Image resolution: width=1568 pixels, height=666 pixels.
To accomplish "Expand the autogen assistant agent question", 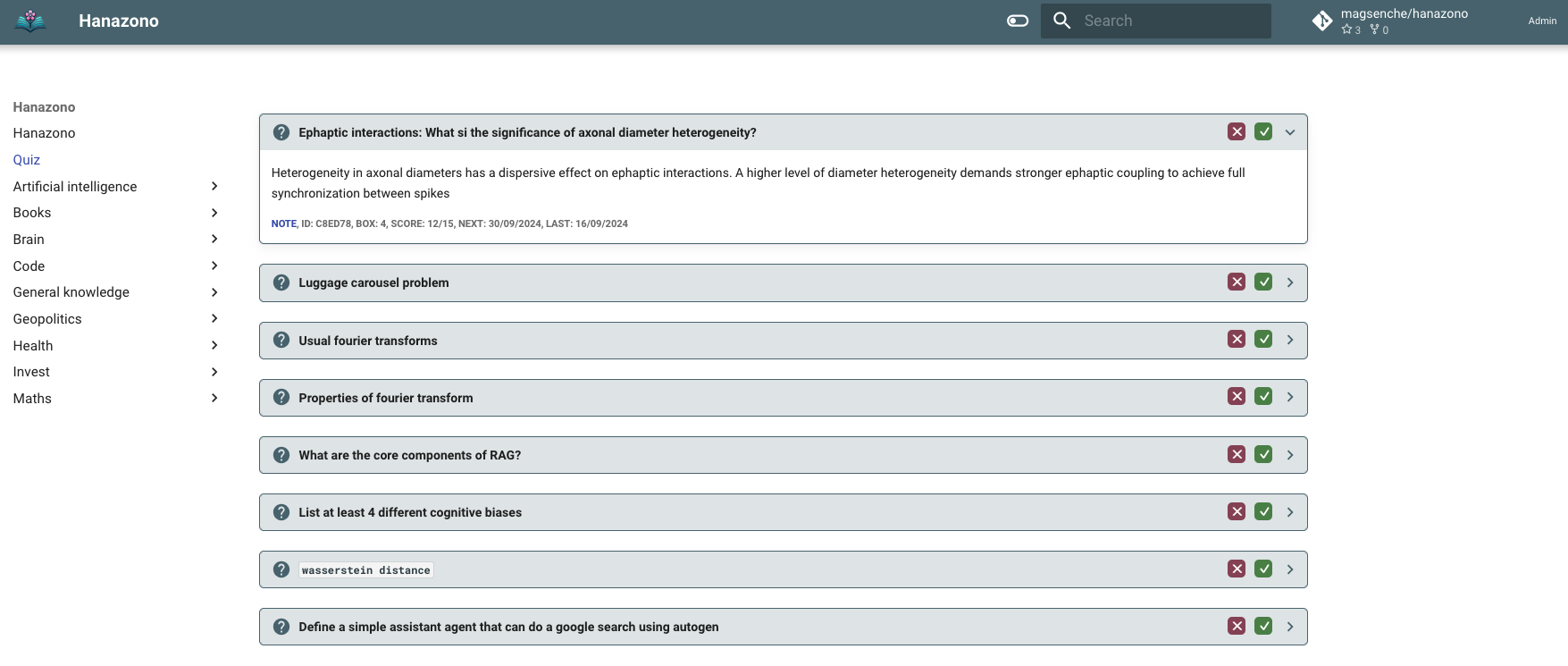I will 1289,627.
